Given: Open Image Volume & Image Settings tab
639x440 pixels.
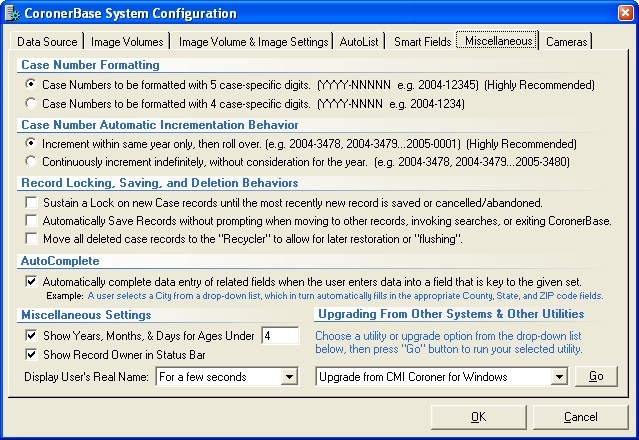Looking at the screenshot, I should 253,42.
